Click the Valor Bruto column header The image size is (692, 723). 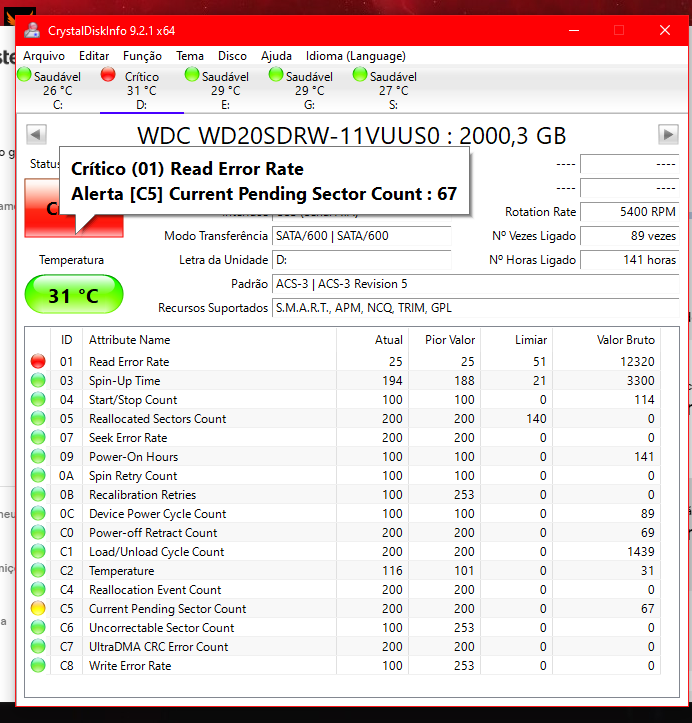tap(607, 340)
